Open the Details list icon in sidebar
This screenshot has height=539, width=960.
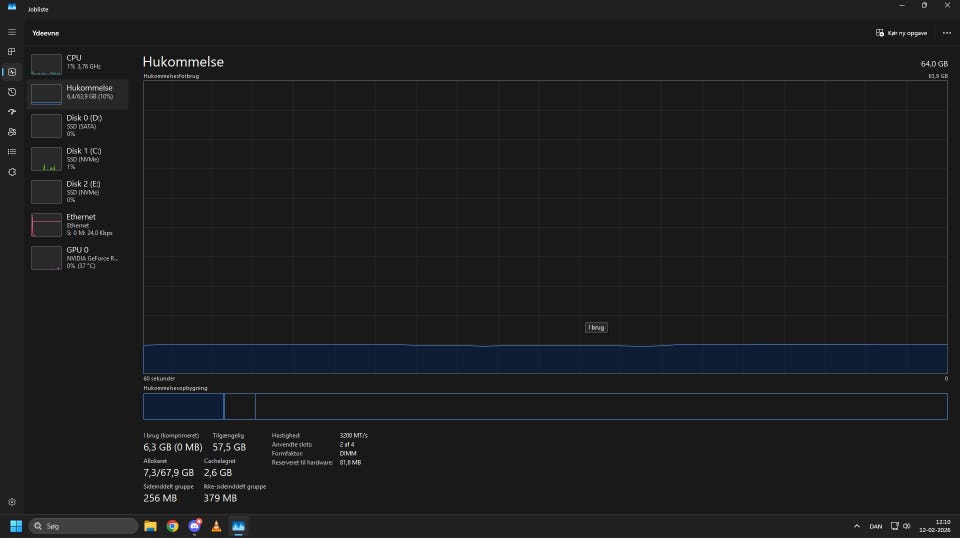tap(12, 152)
